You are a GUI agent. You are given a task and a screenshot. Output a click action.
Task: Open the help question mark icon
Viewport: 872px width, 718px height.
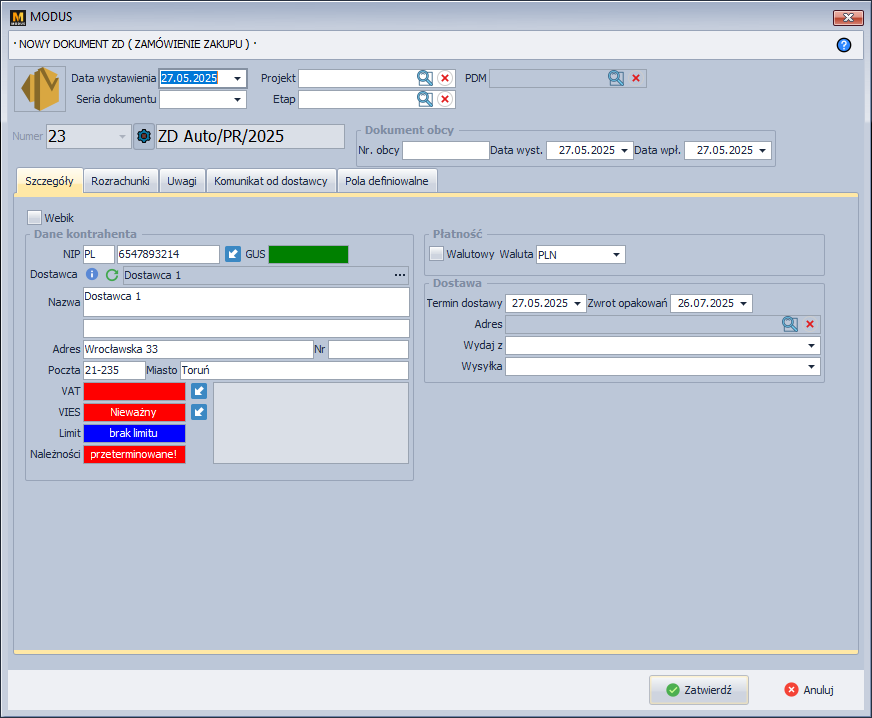[x=843, y=45]
